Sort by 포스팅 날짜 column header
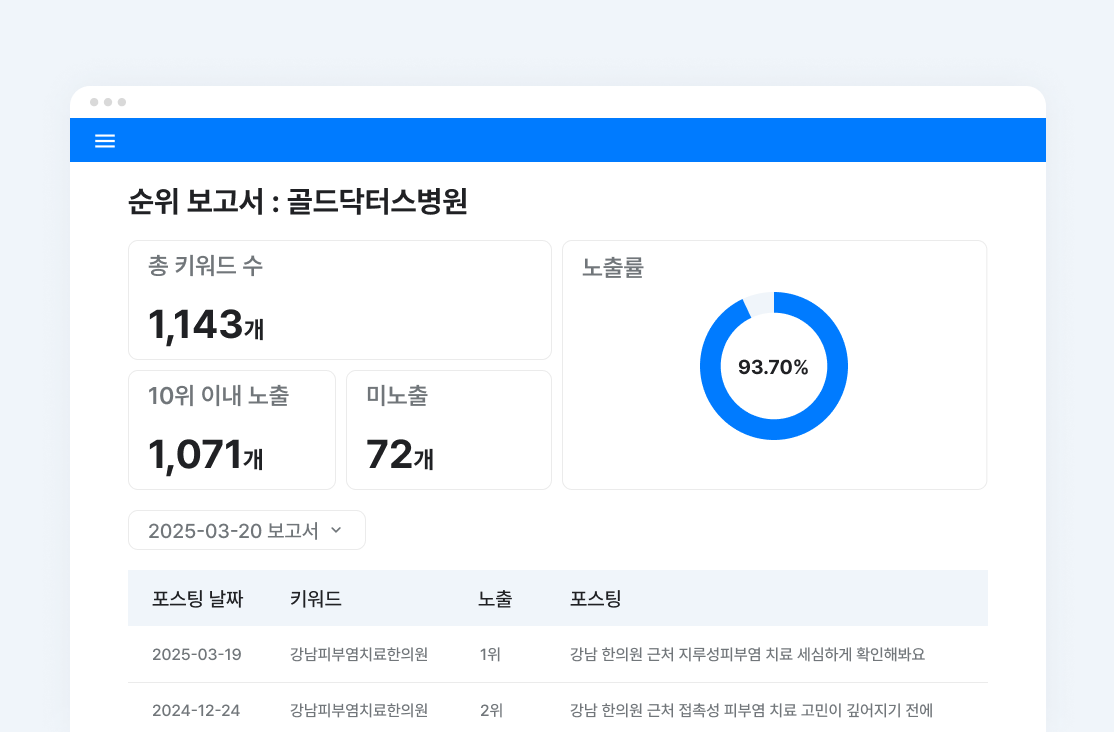The width and height of the screenshot is (1114, 732). [198, 599]
